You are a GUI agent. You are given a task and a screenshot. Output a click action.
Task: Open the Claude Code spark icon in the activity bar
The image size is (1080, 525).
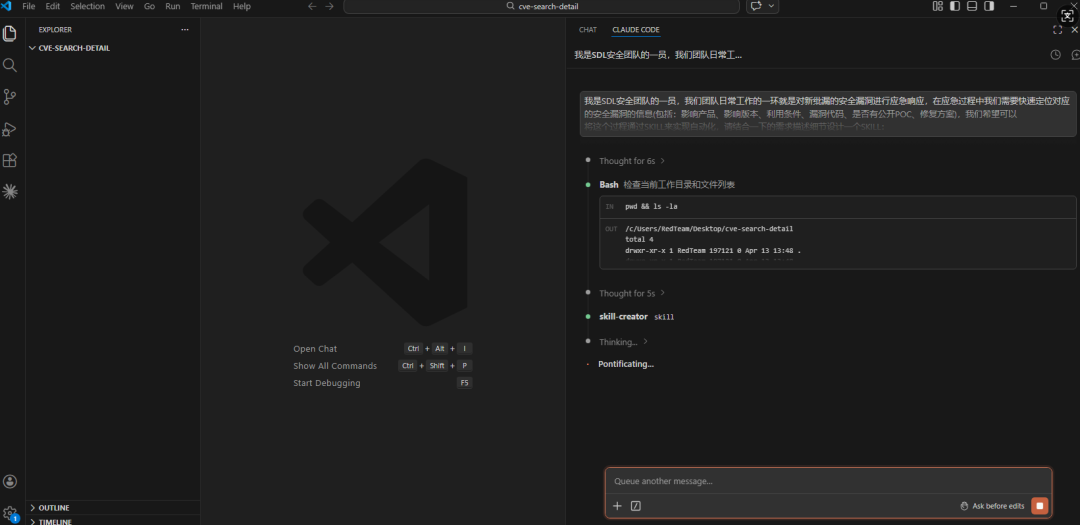[x=10, y=192]
